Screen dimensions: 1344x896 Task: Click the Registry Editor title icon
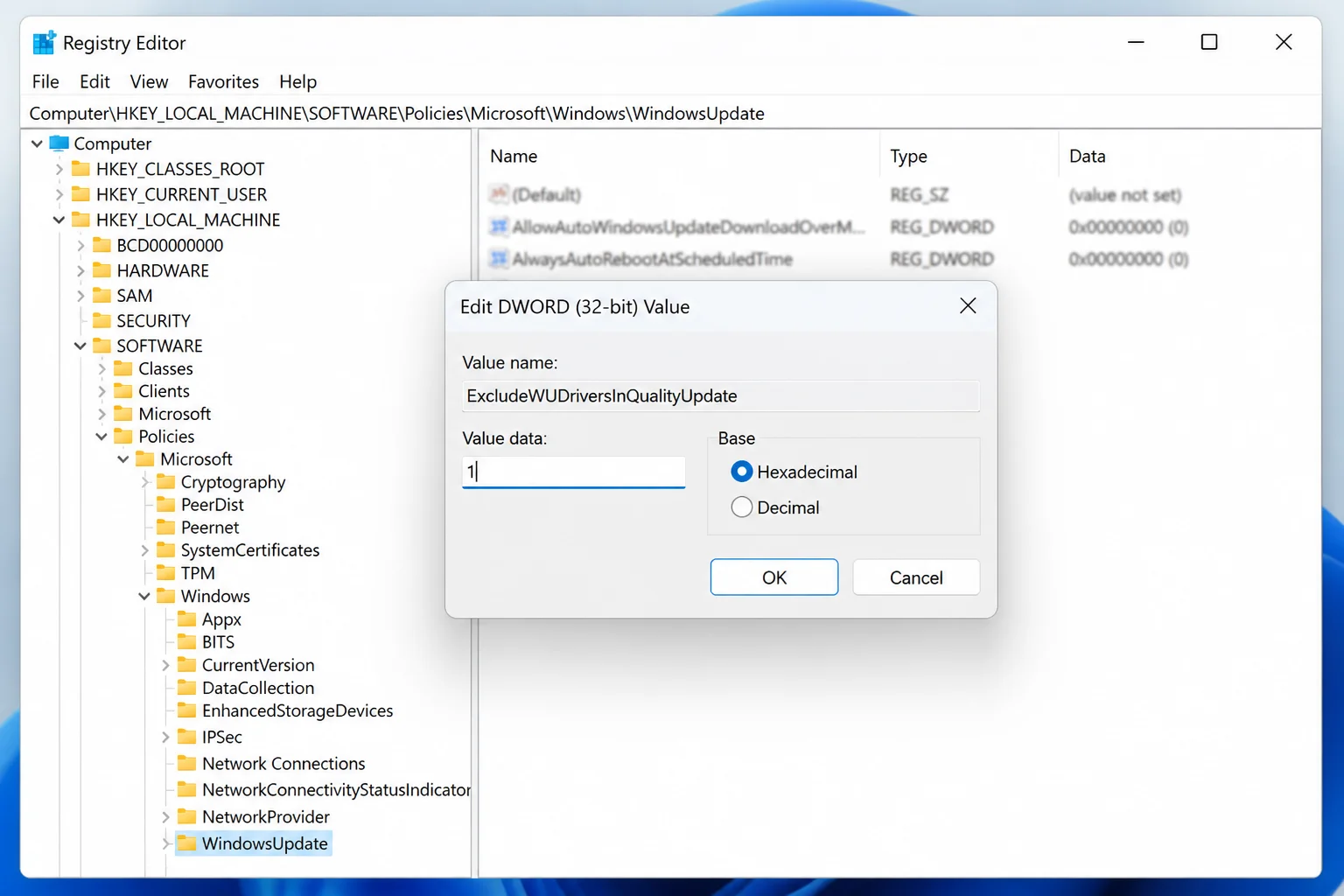[44, 42]
